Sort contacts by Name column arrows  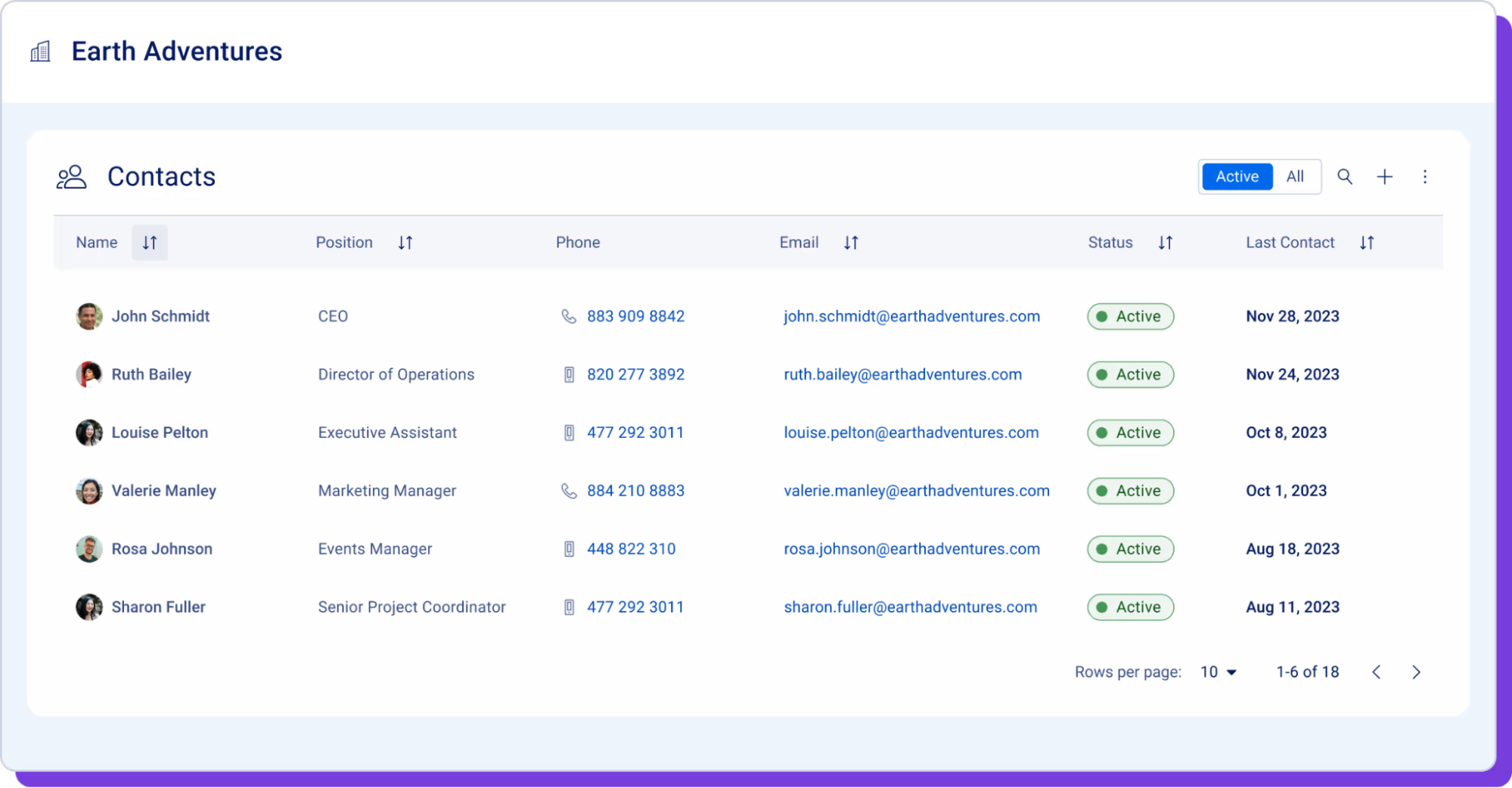click(150, 243)
